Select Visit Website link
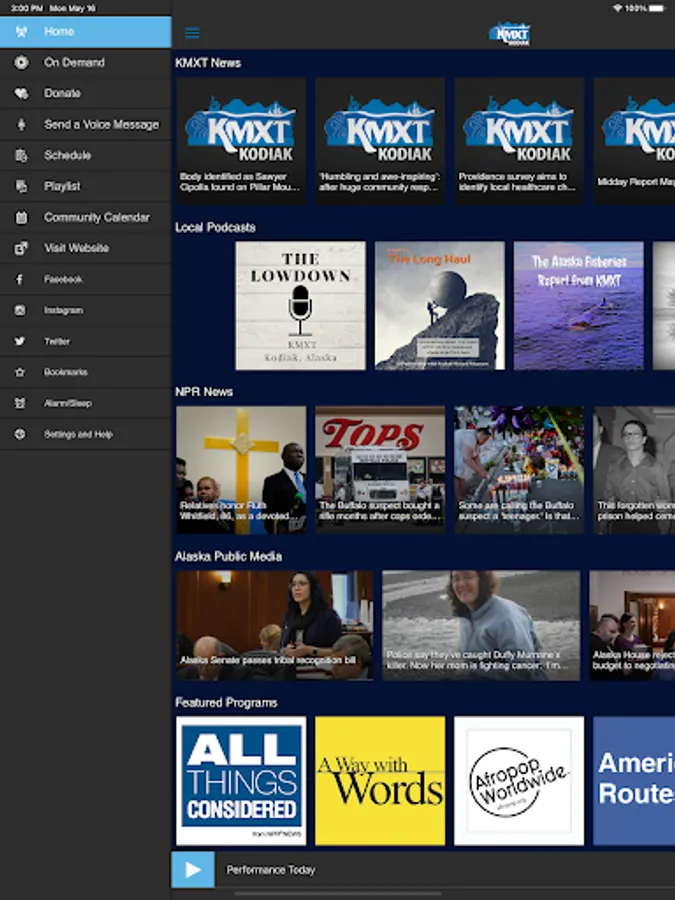675x900 pixels. 86,249
